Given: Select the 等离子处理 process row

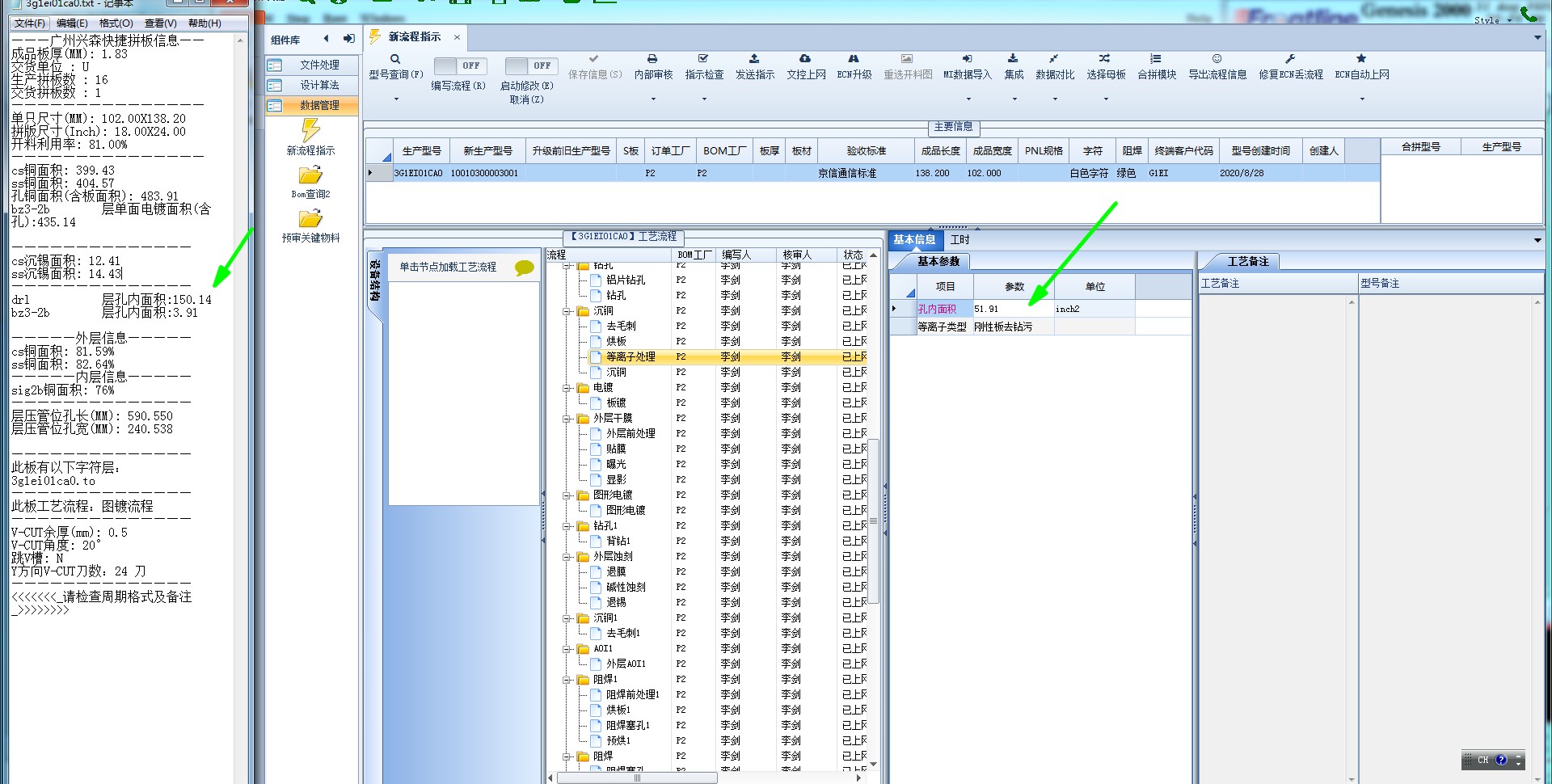Looking at the screenshot, I should [706, 357].
